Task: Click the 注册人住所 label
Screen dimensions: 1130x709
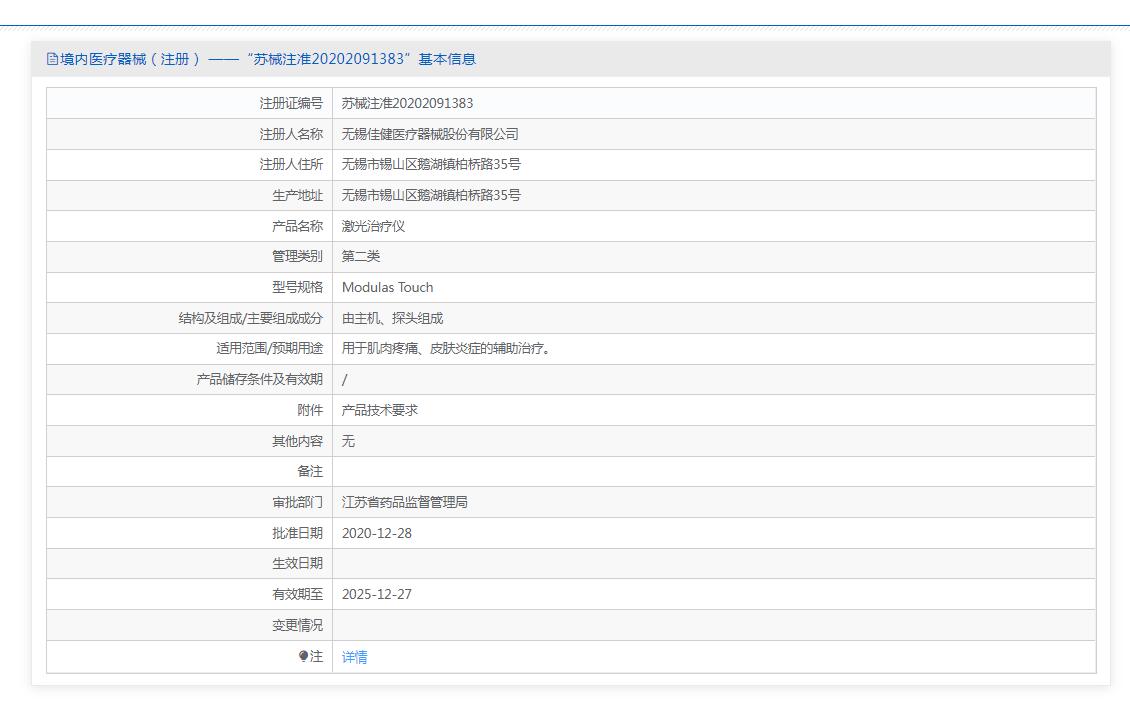Action: 291,164
